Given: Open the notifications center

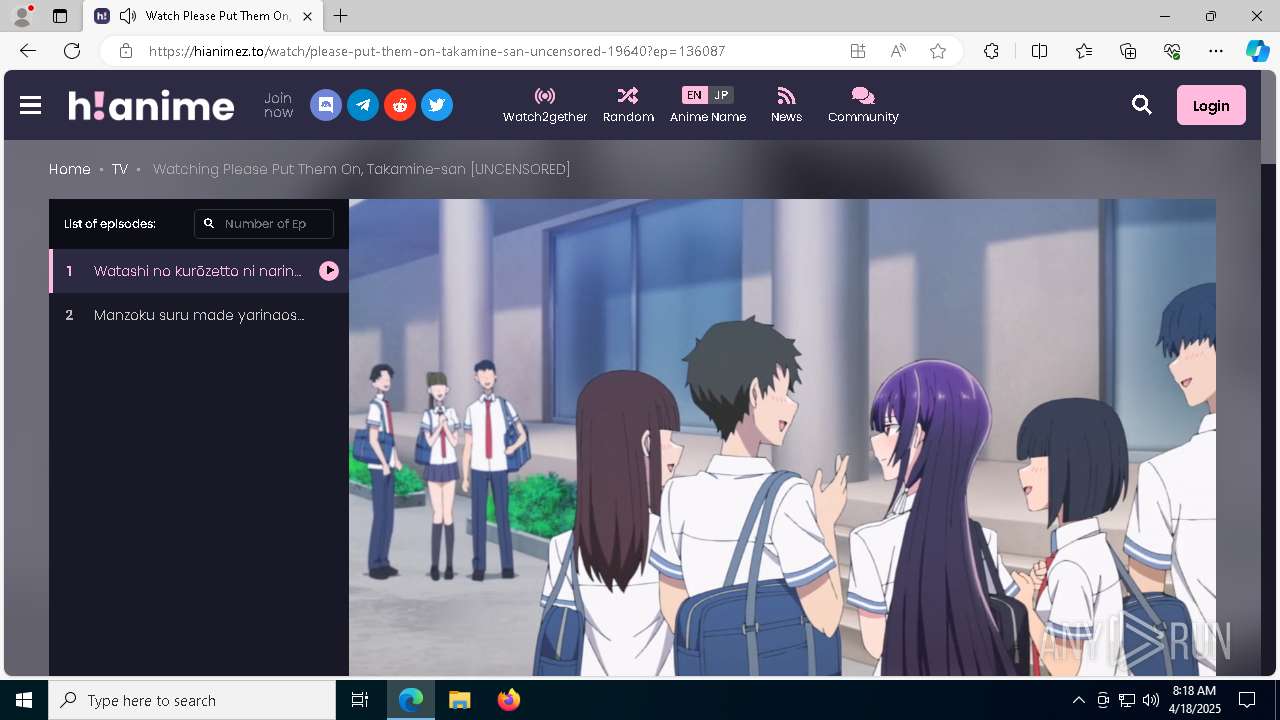Looking at the screenshot, I should [1247, 700].
